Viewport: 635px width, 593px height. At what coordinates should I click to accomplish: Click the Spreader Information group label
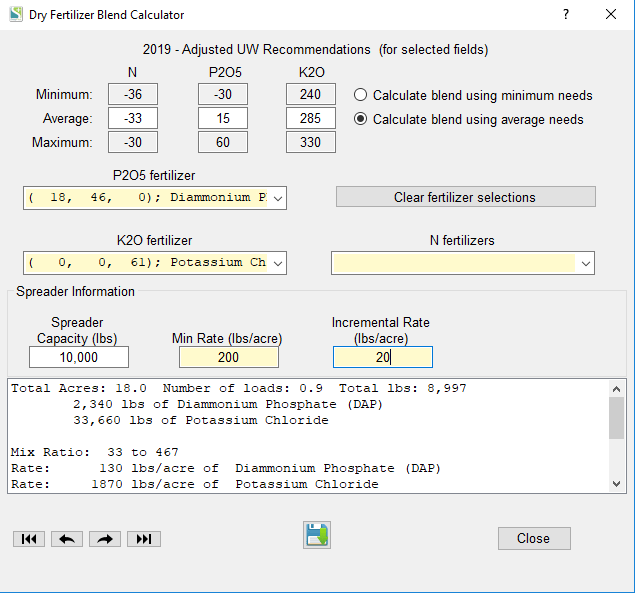(x=75, y=292)
